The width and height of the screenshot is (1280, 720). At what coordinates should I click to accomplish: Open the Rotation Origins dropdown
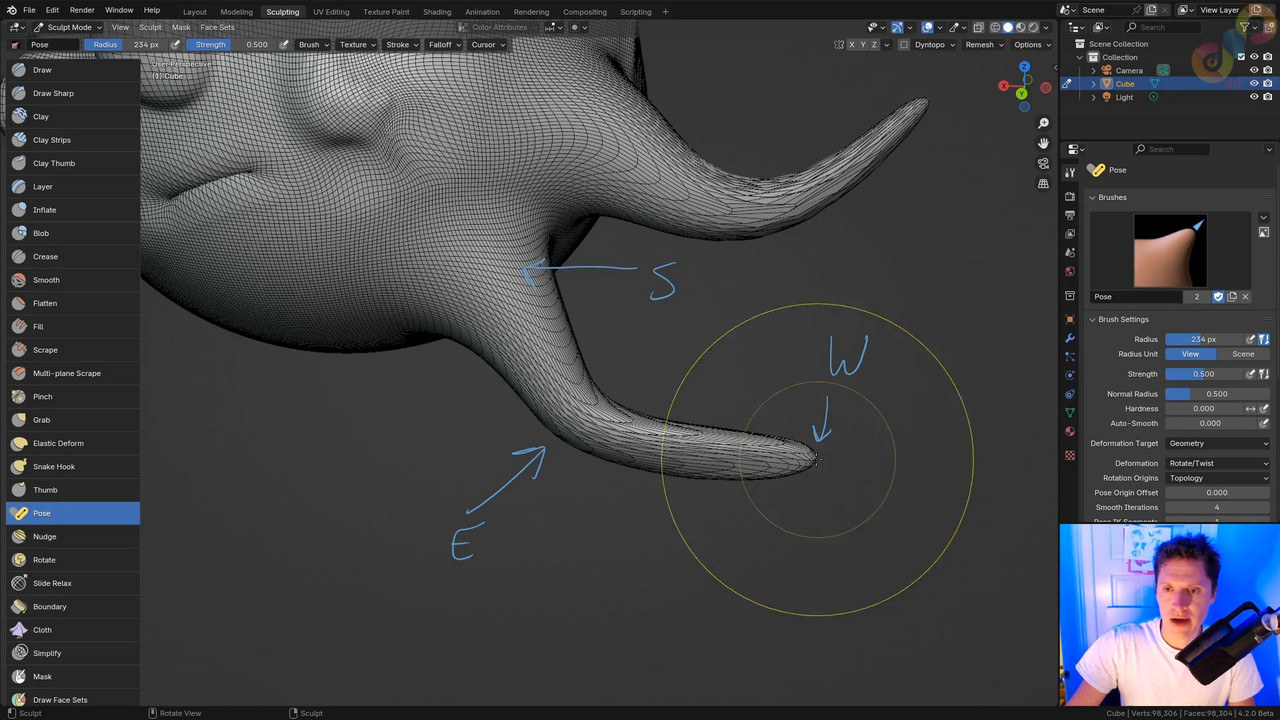(x=1218, y=478)
